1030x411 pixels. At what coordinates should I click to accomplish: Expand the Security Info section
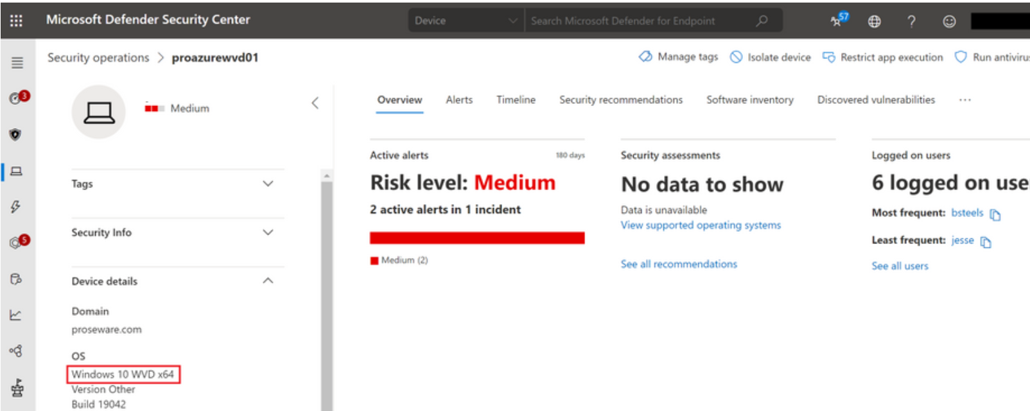267,232
